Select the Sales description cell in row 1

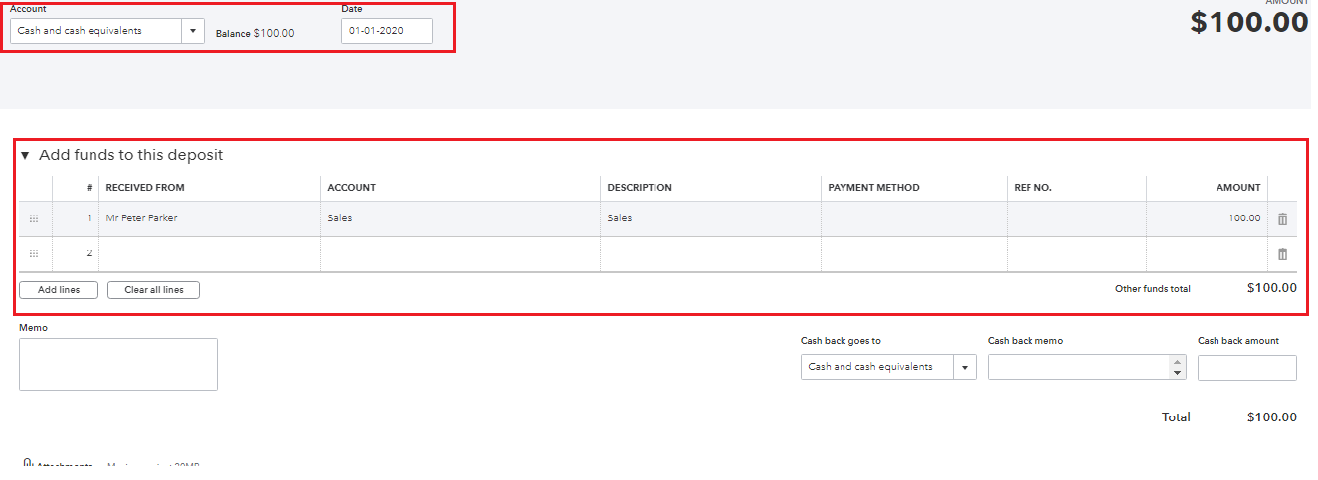click(711, 219)
